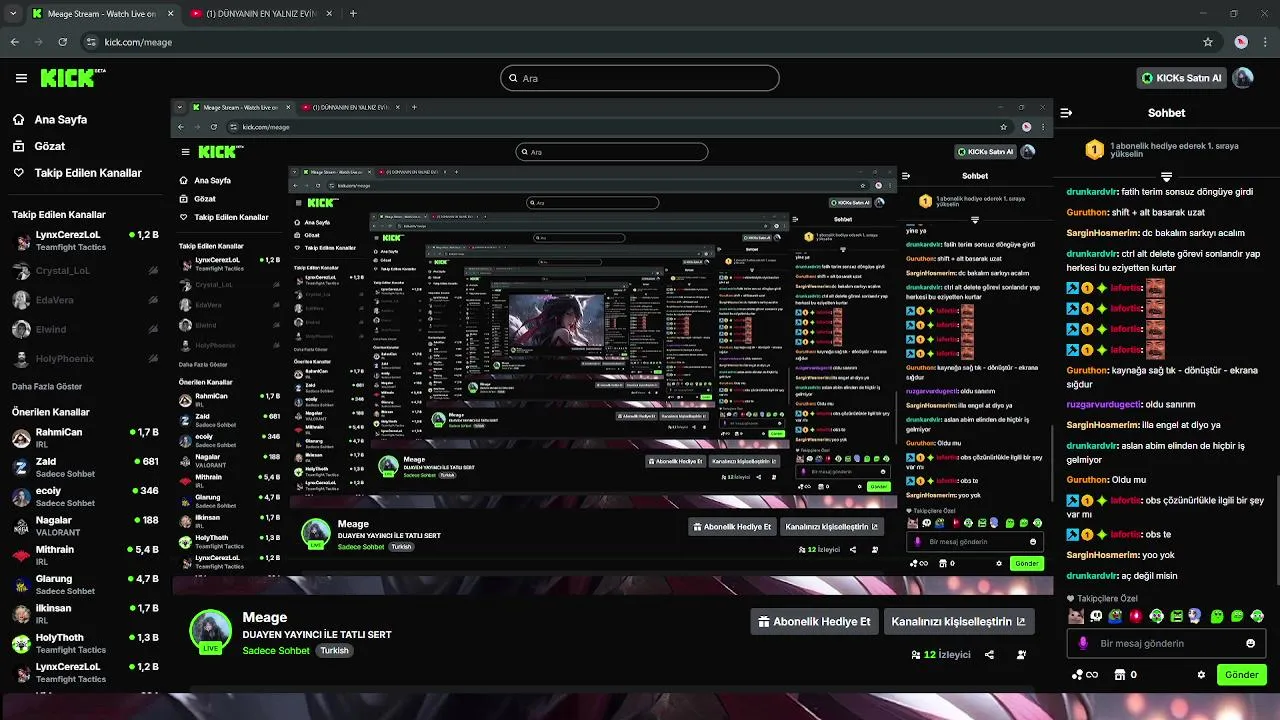
Task: Click the purple microphone icon in message box
Action: 1083,643
